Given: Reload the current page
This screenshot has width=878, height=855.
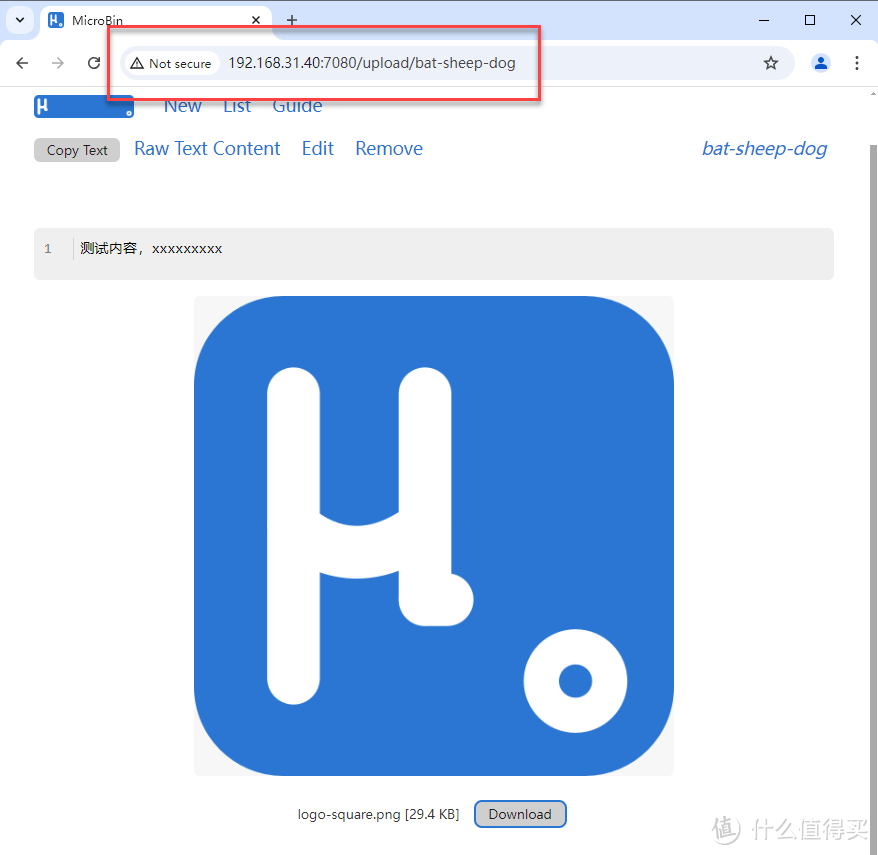Looking at the screenshot, I should tap(94, 62).
